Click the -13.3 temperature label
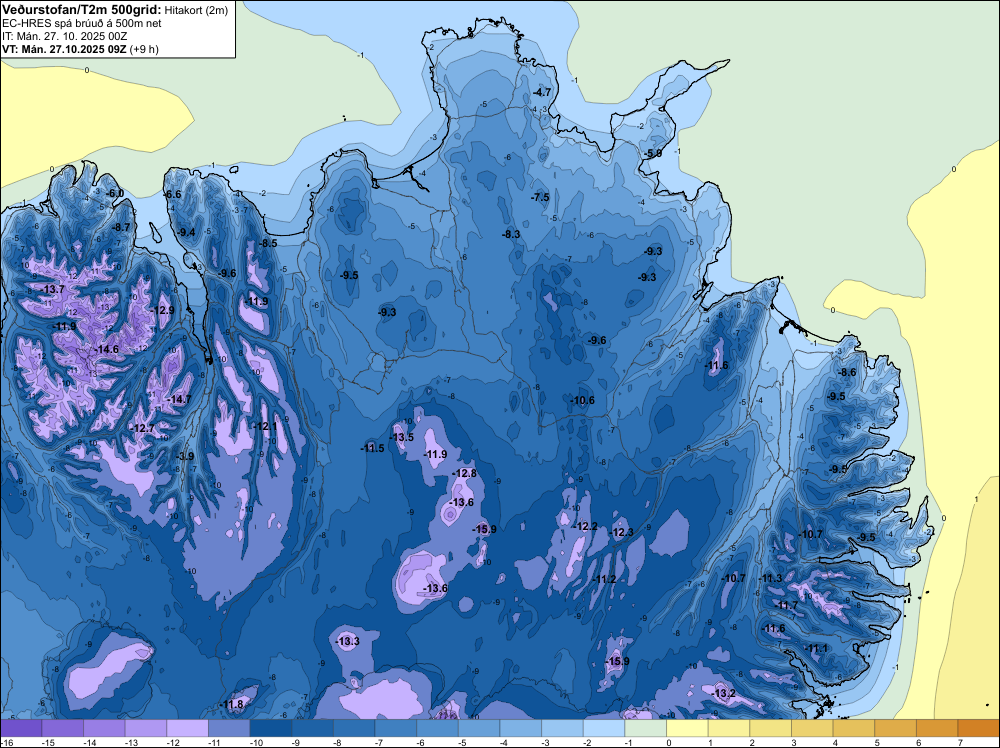 coord(348,642)
